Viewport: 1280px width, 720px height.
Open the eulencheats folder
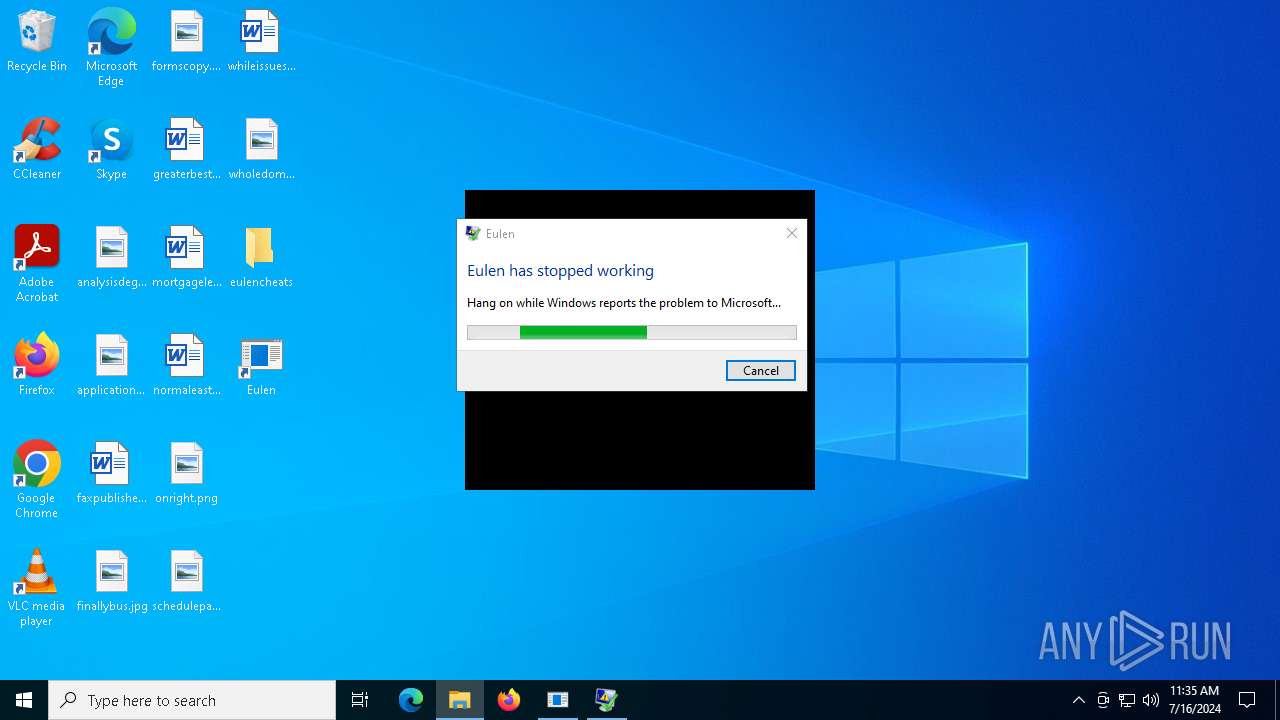click(x=261, y=258)
